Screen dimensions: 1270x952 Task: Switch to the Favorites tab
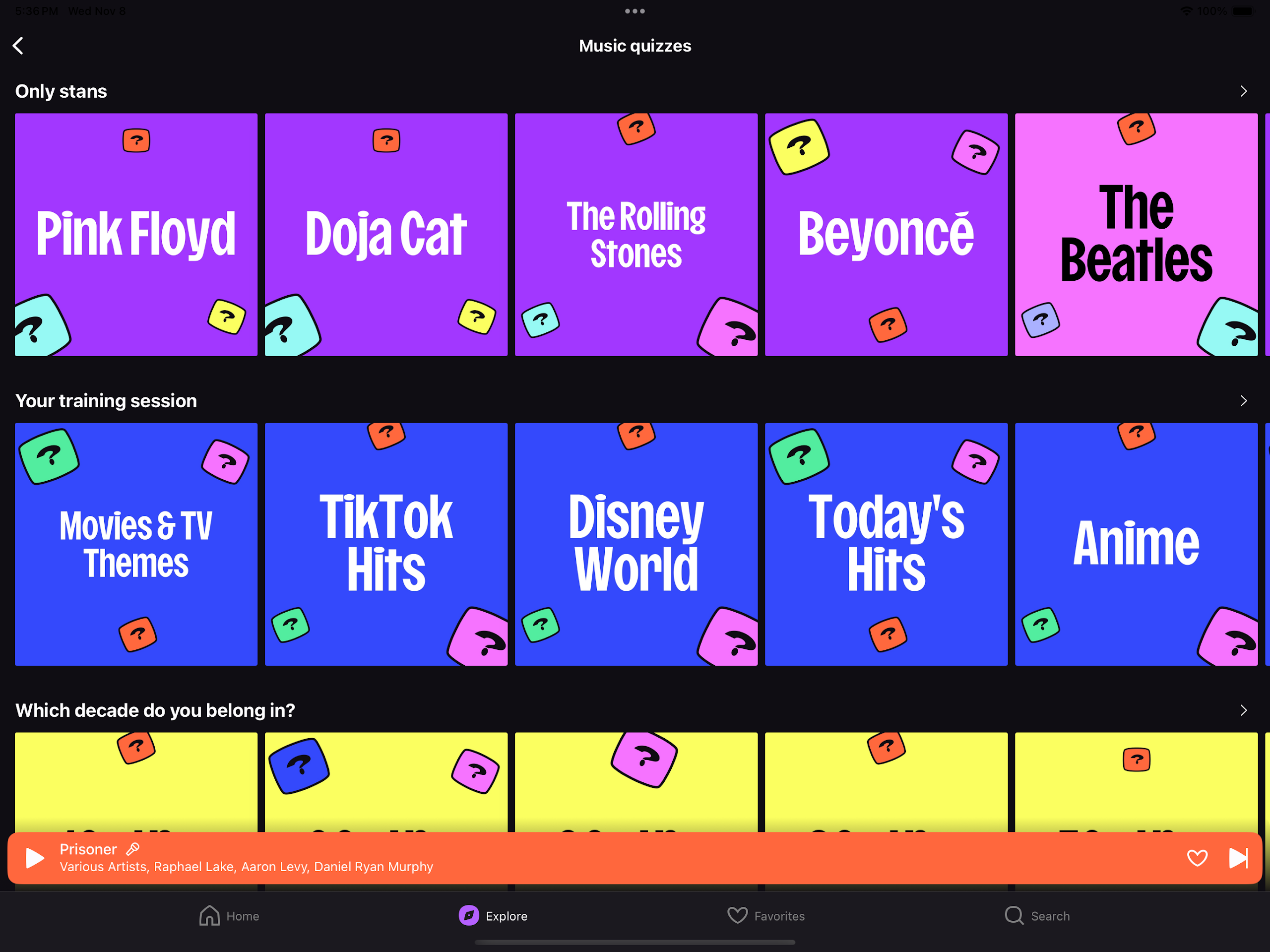(x=766, y=916)
